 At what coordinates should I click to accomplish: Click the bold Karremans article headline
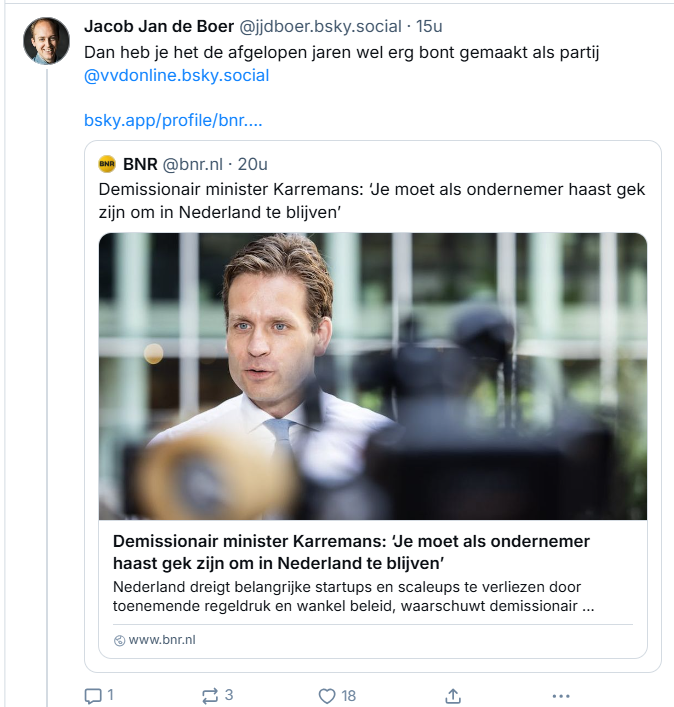tap(351, 551)
